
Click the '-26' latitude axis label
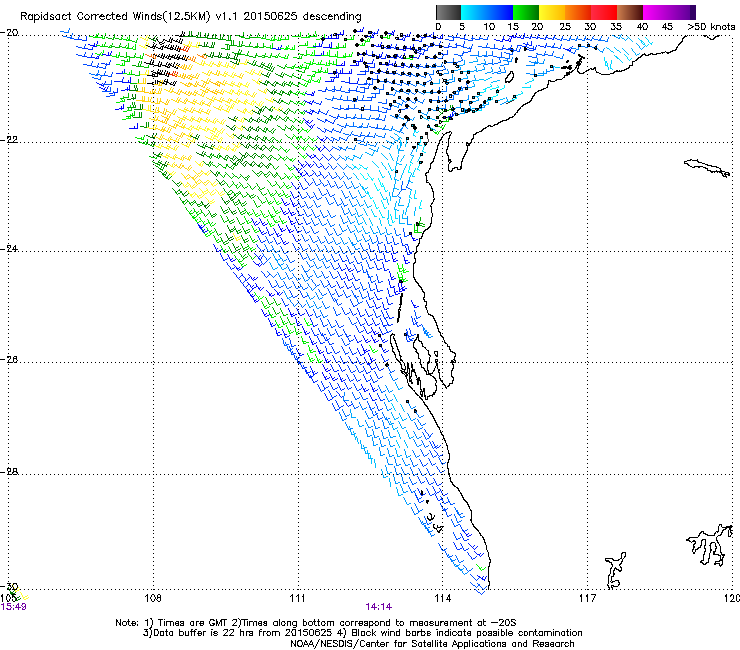tap(9, 359)
